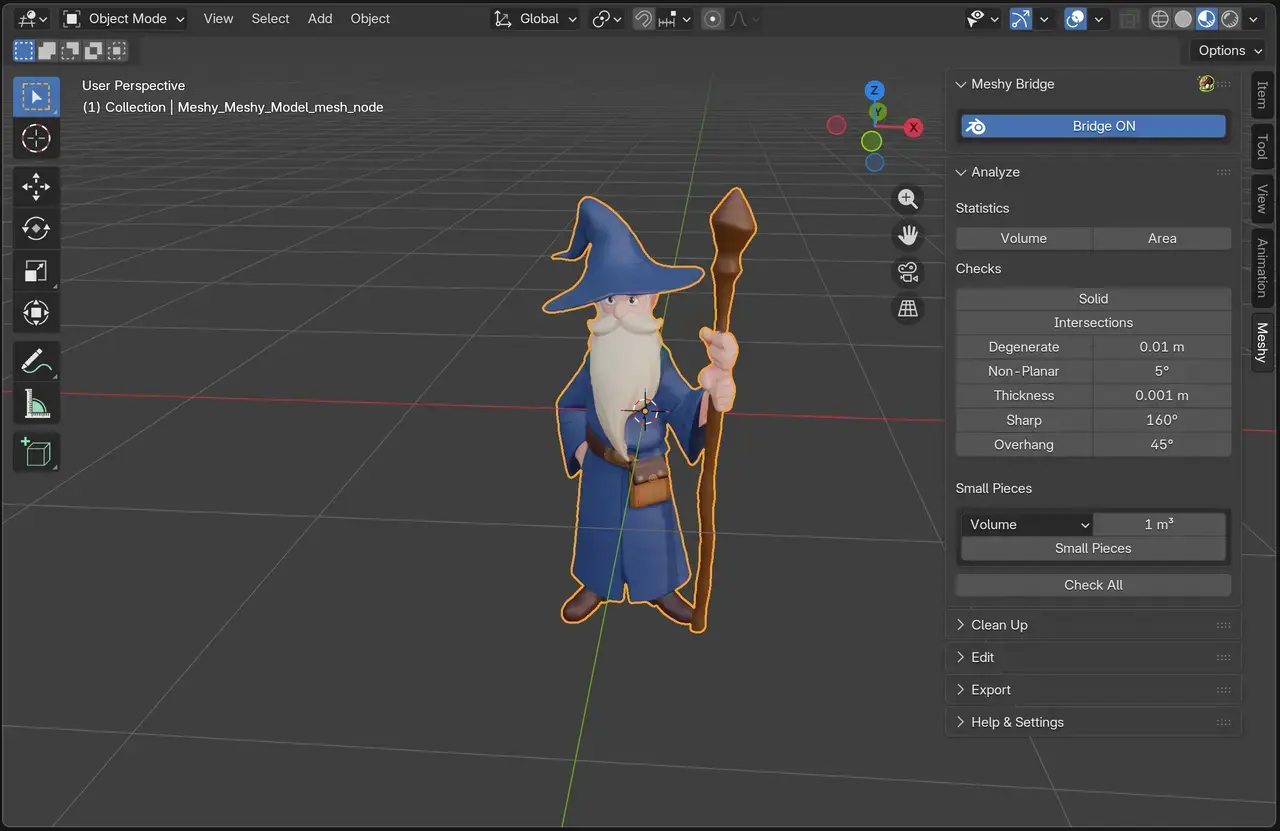Open the Options dropdown
This screenshot has width=1280, height=831.
1230,51
